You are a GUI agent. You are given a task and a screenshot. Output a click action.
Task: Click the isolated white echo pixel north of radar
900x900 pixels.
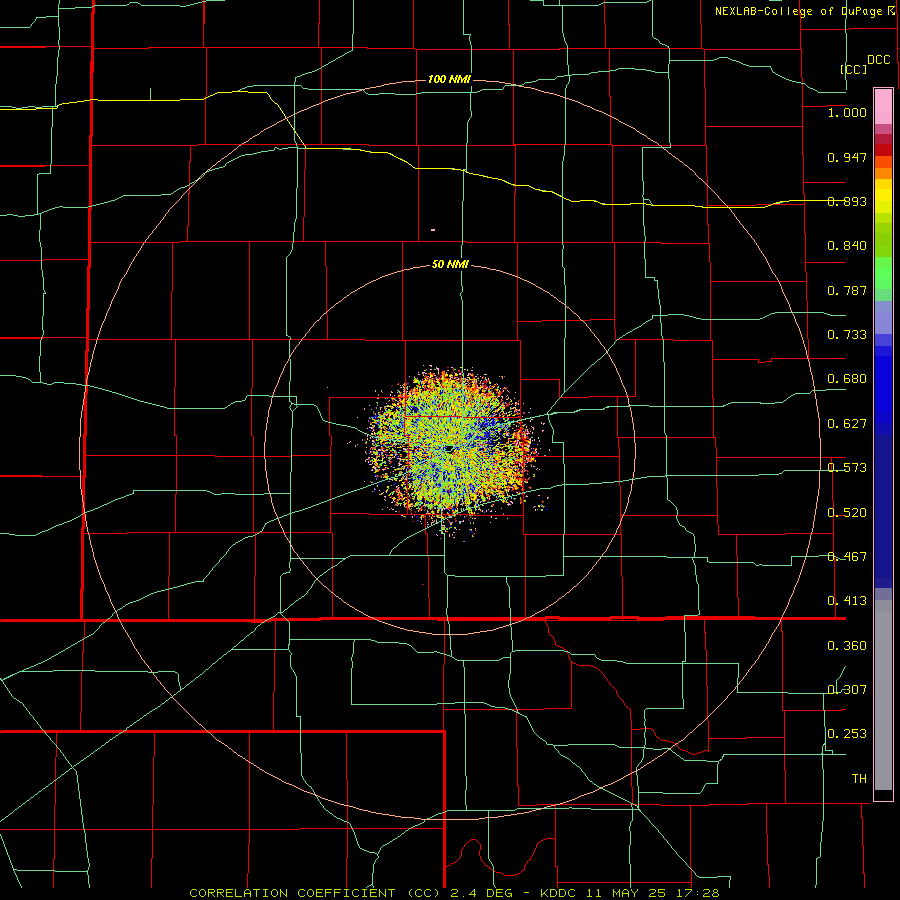coord(433,230)
